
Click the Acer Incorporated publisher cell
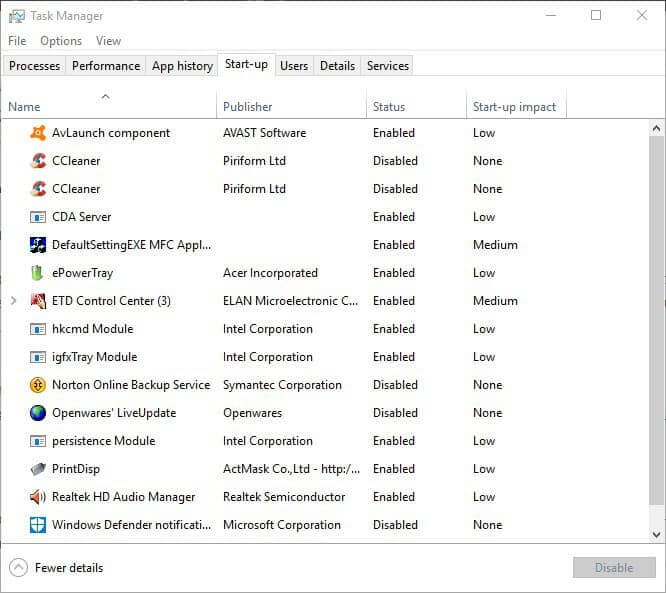(x=270, y=273)
